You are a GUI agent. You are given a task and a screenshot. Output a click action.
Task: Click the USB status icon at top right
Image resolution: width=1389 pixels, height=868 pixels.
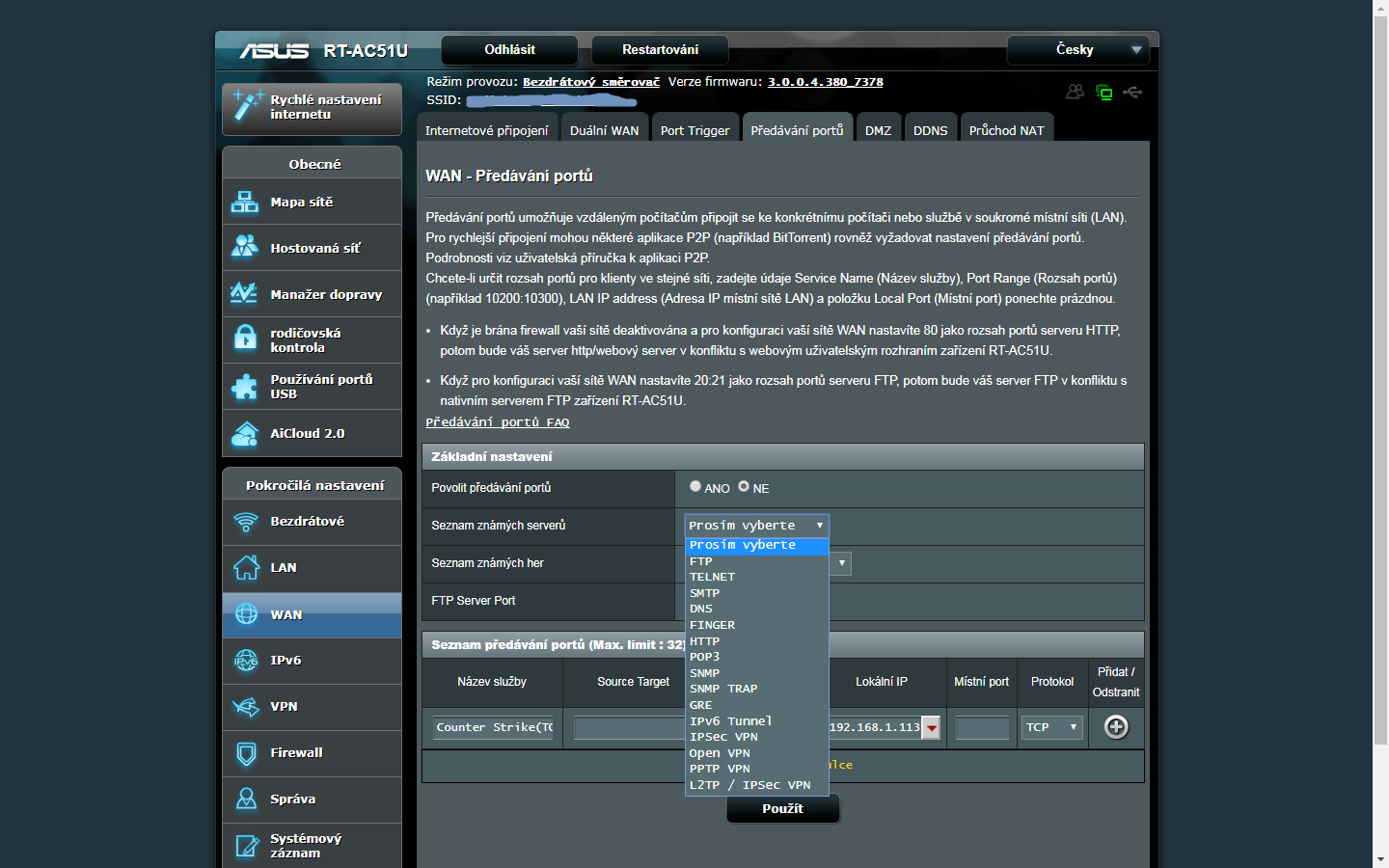[1132, 92]
